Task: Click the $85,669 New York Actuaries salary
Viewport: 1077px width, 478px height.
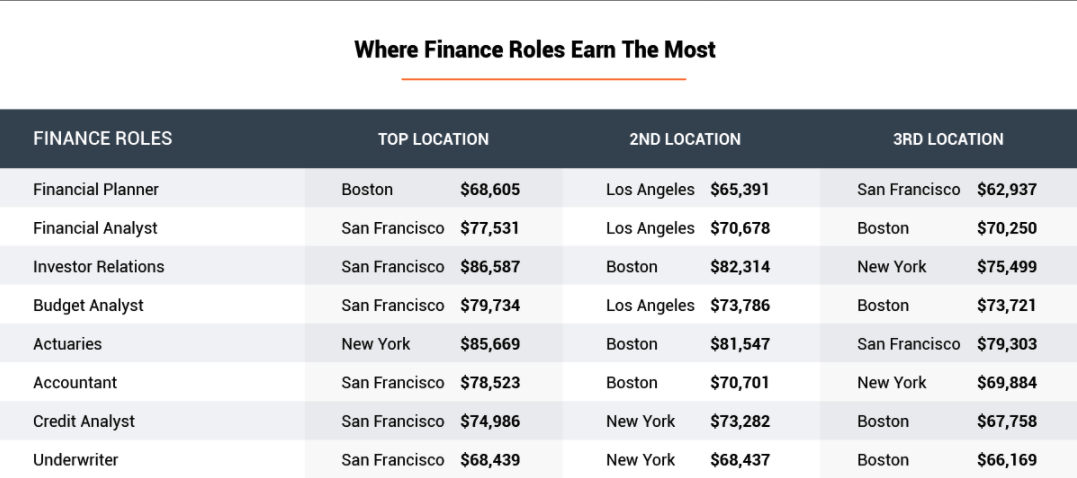Action: coord(490,344)
